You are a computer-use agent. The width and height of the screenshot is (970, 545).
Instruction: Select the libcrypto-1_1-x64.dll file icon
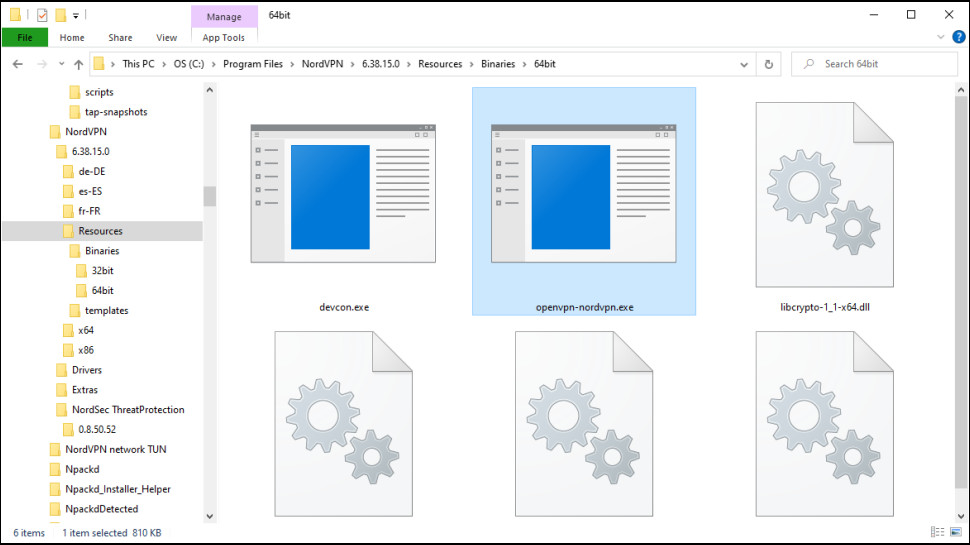825,195
